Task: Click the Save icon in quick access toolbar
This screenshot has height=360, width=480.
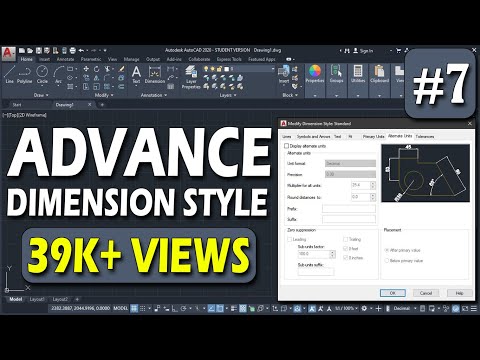Action: click(39, 51)
